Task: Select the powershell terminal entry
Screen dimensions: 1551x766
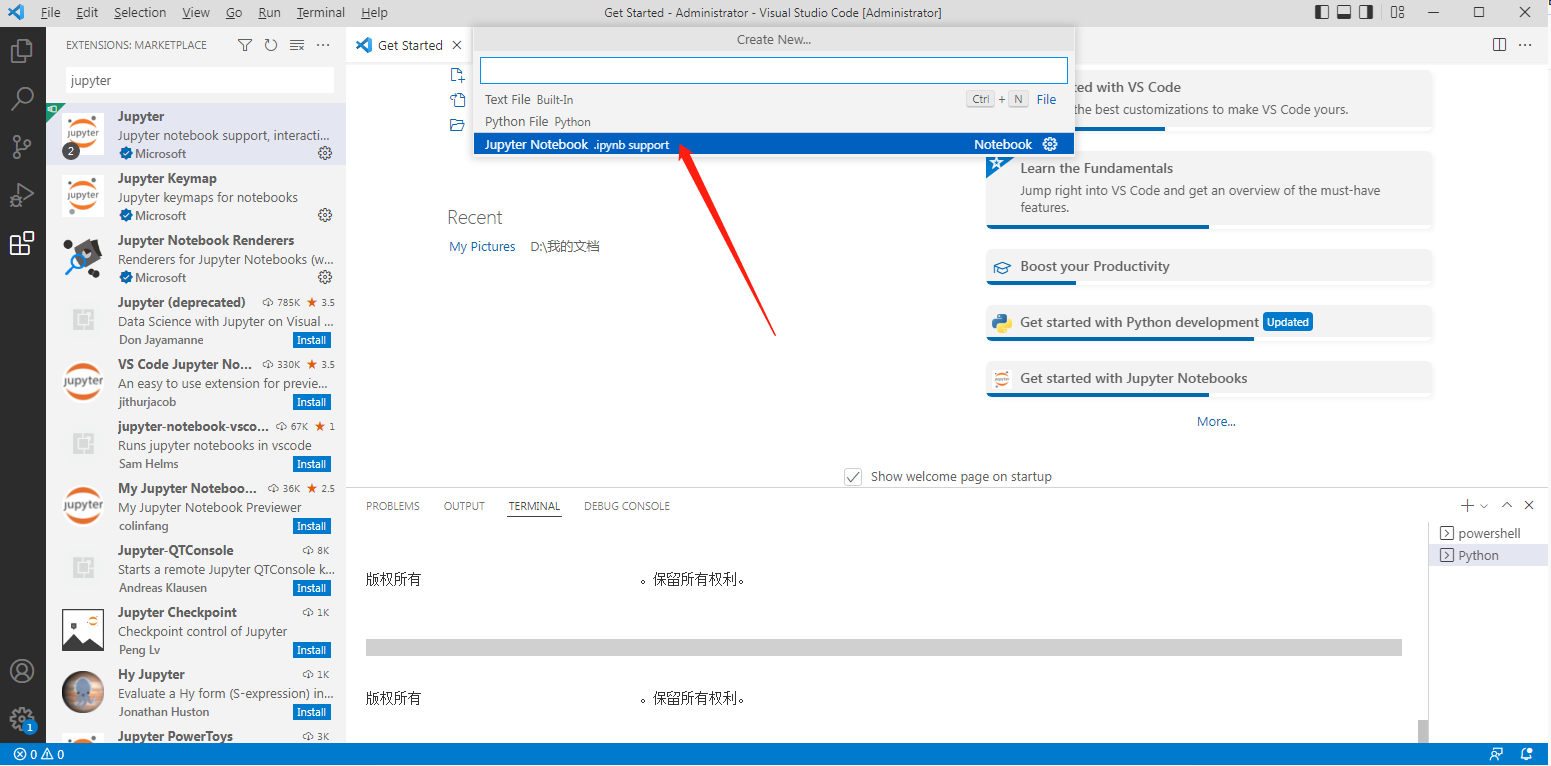Action: click(1489, 533)
